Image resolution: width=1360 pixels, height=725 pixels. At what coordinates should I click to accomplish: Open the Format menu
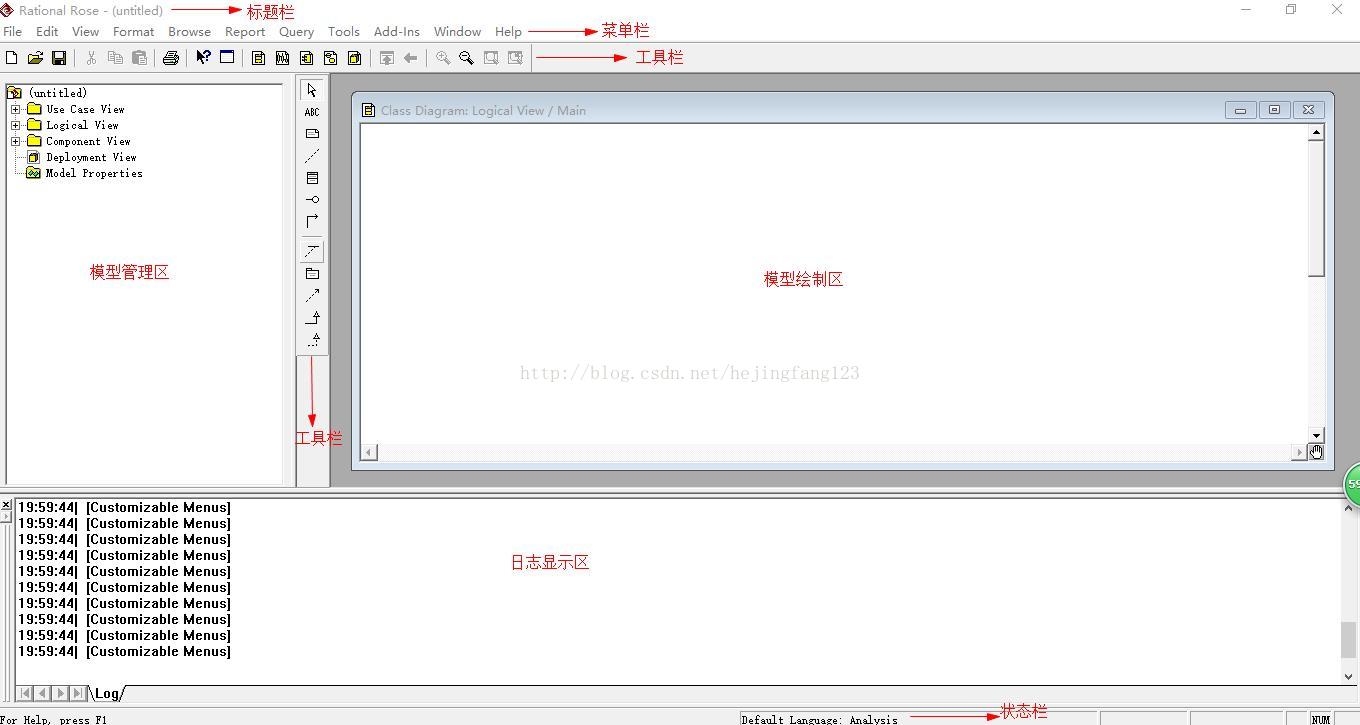pyautogui.click(x=133, y=32)
